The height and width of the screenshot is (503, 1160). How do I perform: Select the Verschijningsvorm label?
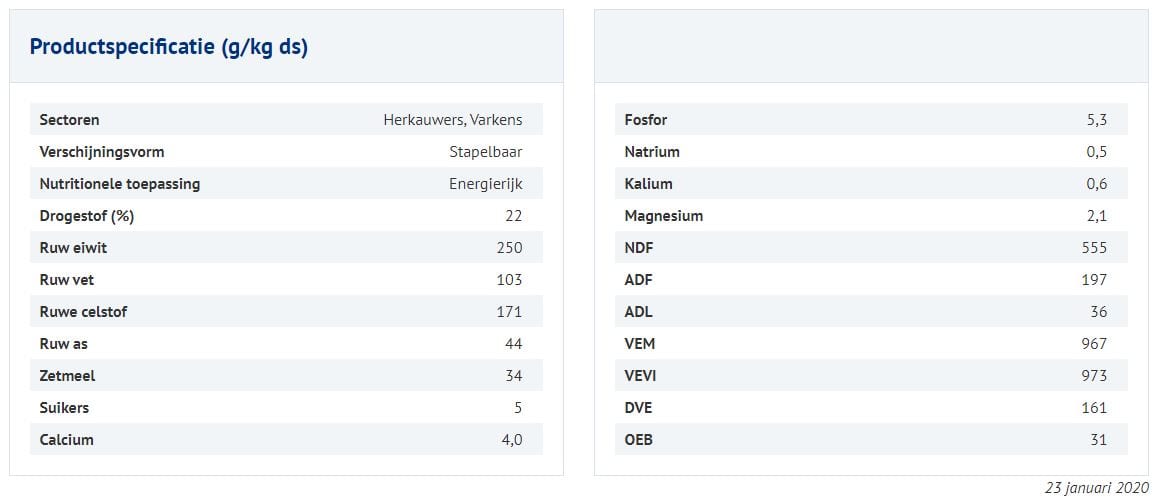coord(102,152)
